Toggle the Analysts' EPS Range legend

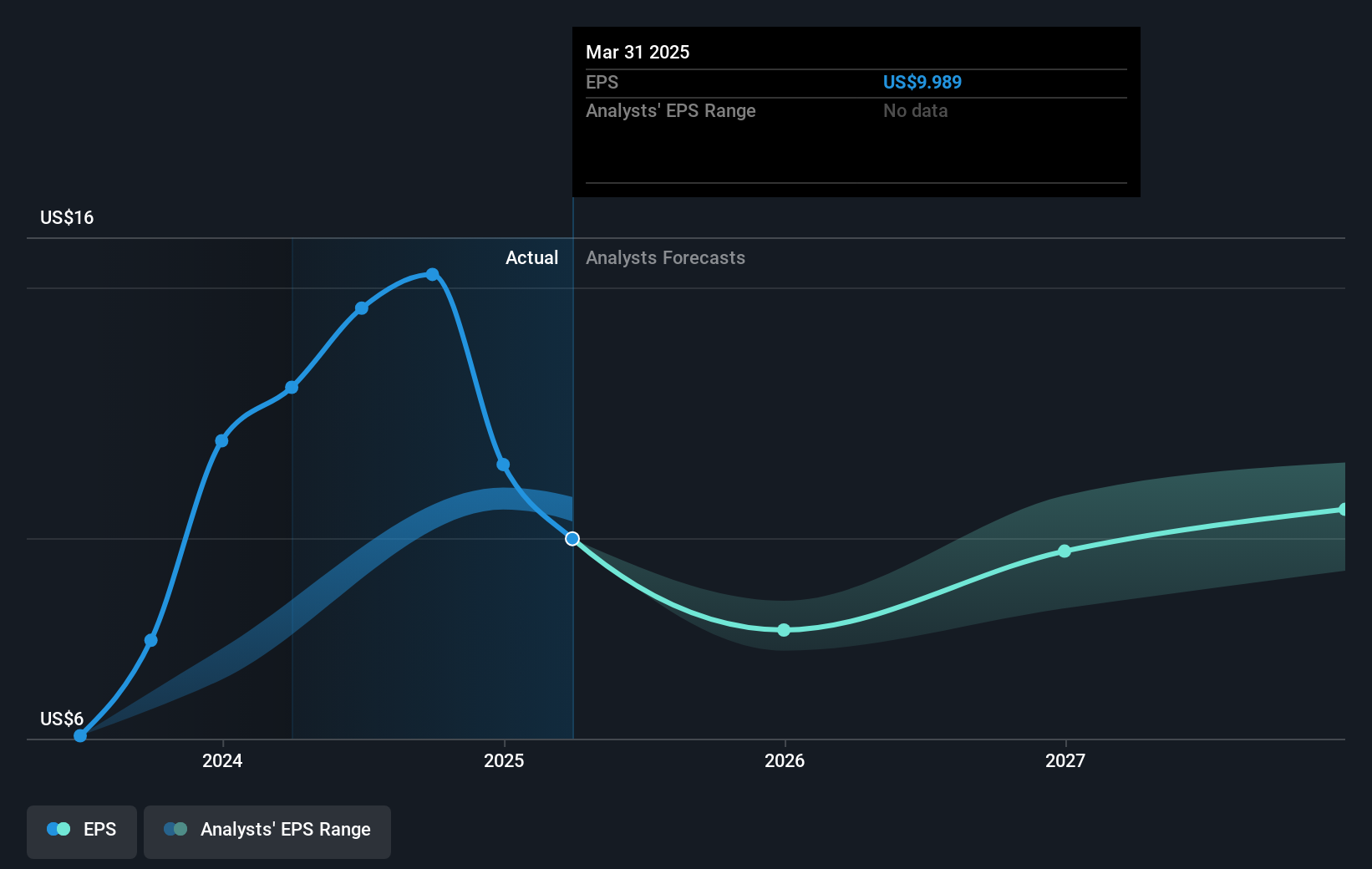[267, 831]
